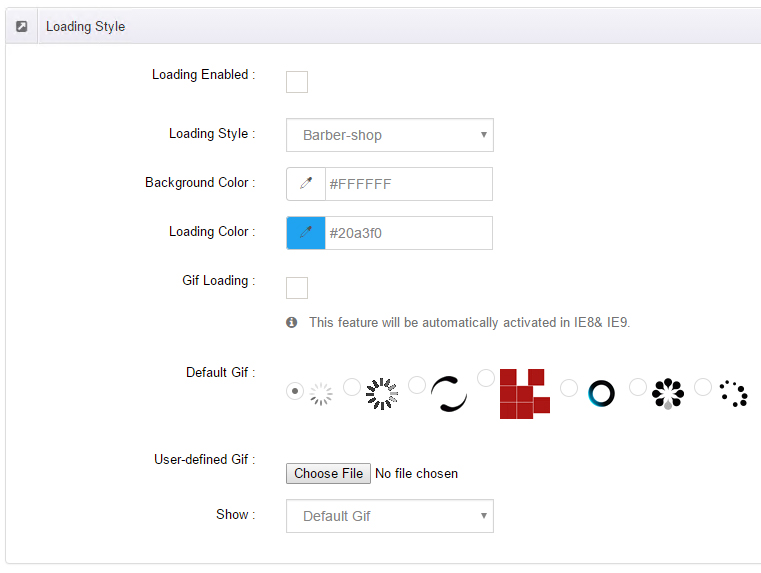Click the red squares loading gif preview

525,393
